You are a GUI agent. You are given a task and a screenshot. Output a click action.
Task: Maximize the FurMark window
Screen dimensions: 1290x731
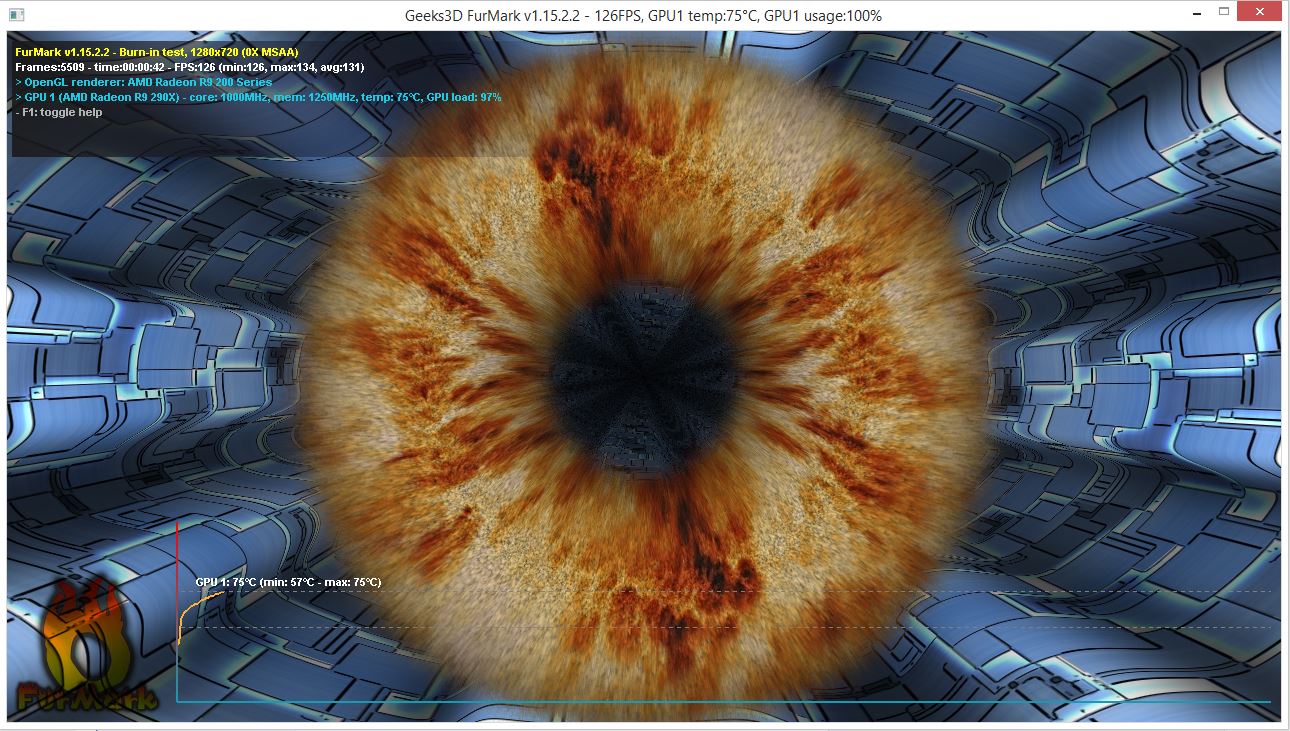click(1224, 13)
